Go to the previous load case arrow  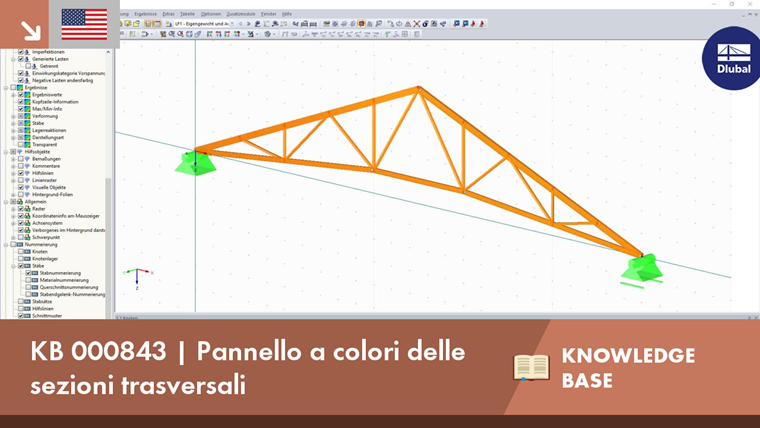point(240,24)
